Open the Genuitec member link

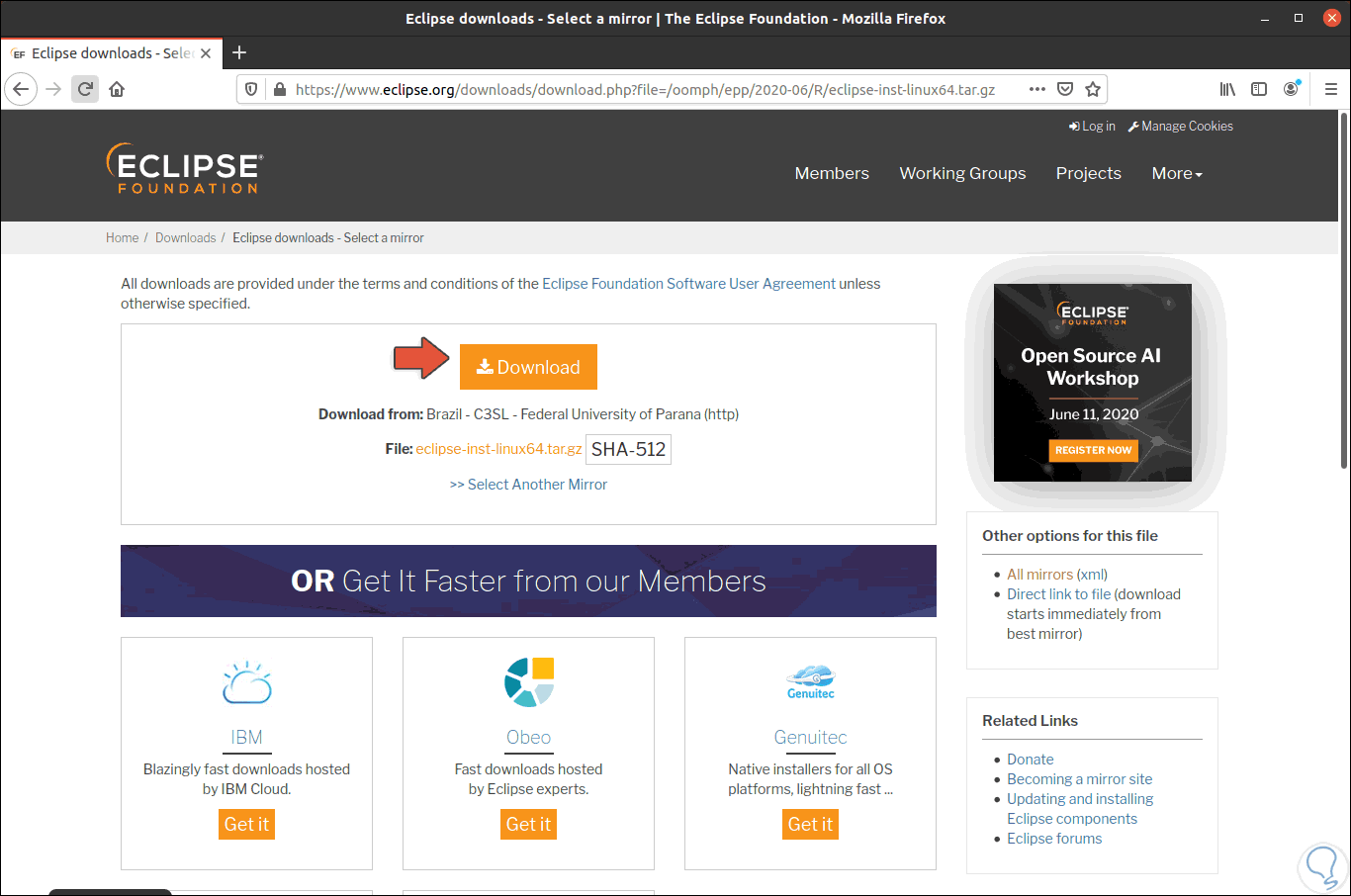click(811, 738)
